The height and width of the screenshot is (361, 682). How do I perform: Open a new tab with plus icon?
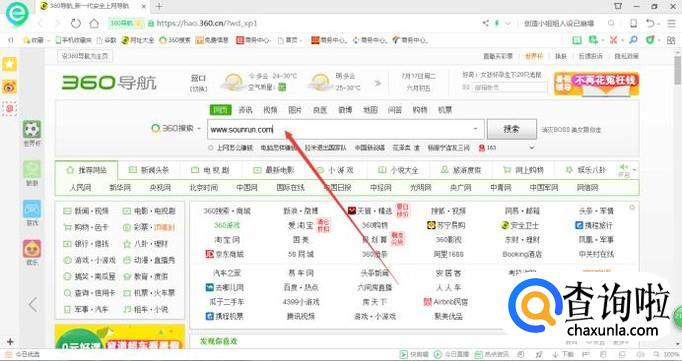(x=159, y=6)
